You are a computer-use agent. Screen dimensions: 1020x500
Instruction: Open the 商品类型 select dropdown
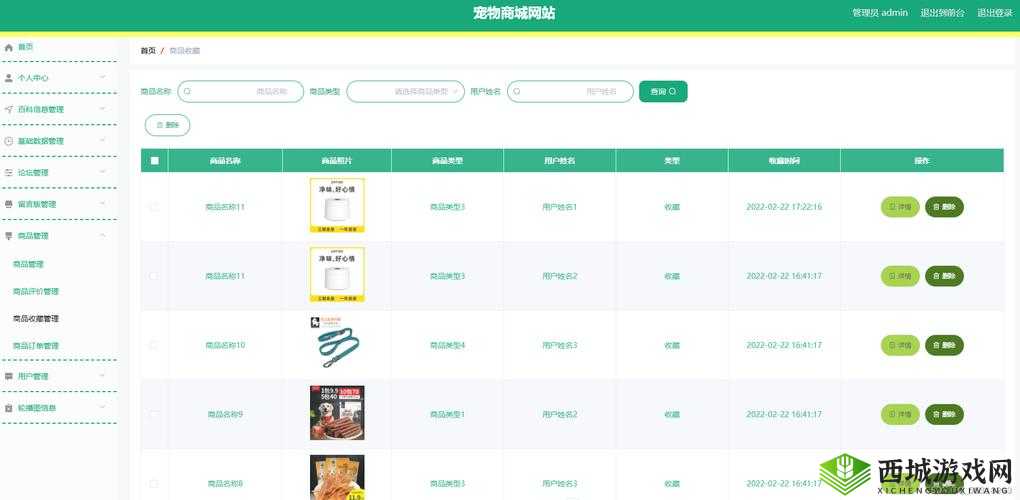(406, 92)
